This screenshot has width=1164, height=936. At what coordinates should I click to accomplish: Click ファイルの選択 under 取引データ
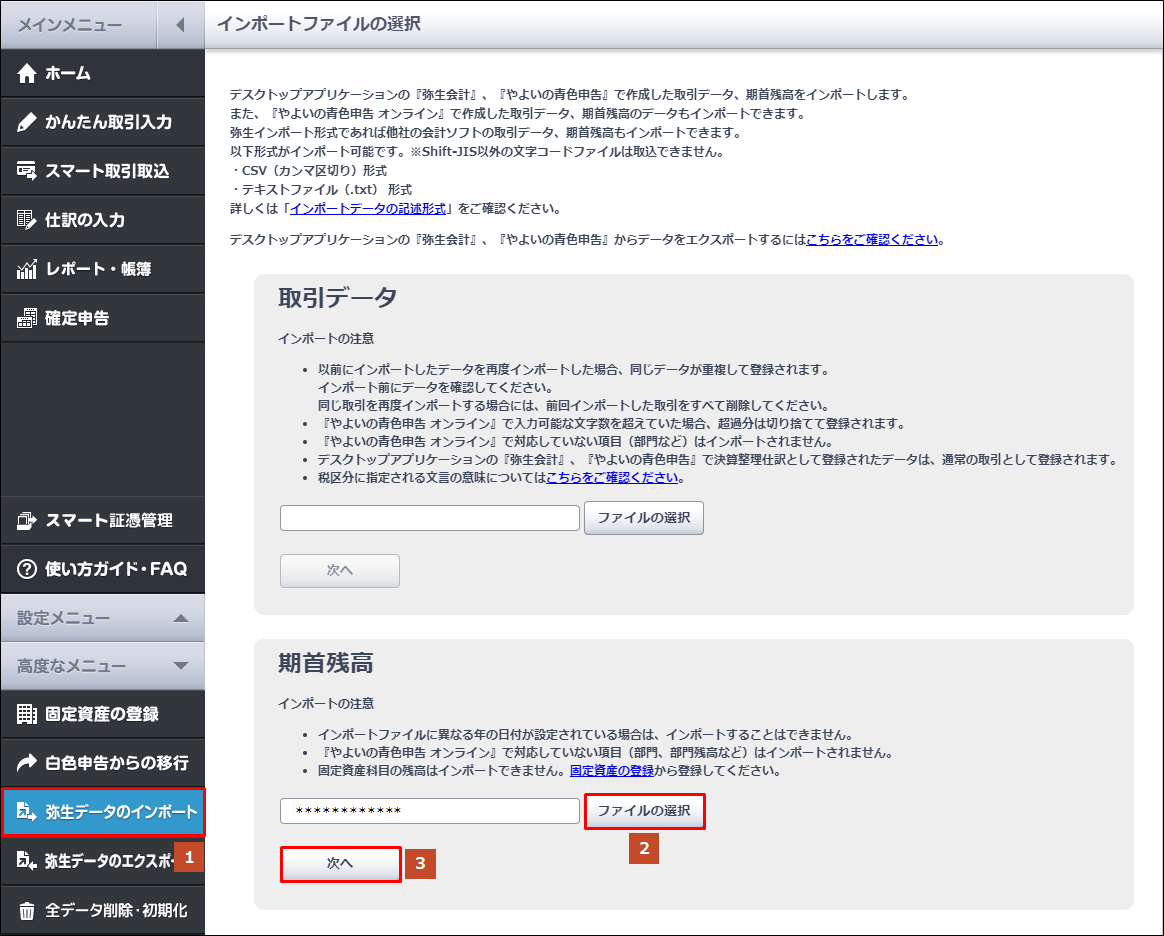[x=644, y=518]
